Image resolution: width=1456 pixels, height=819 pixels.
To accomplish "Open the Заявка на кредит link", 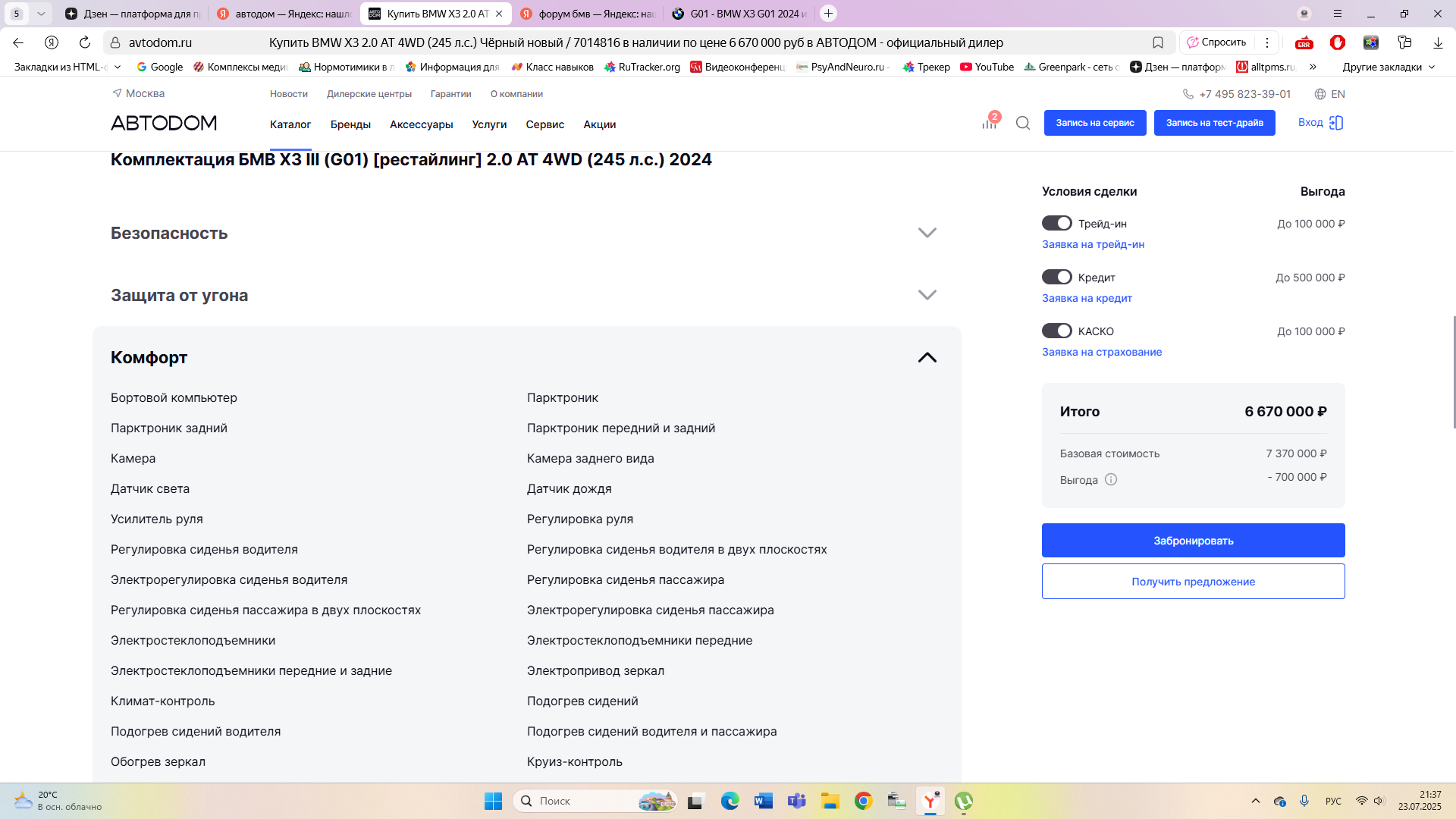I will (x=1087, y=298).
